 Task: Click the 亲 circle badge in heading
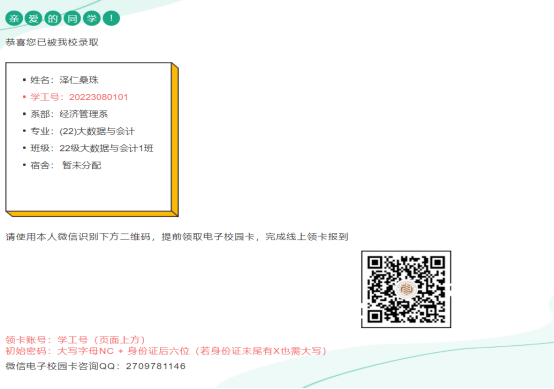tap(14, 18)
